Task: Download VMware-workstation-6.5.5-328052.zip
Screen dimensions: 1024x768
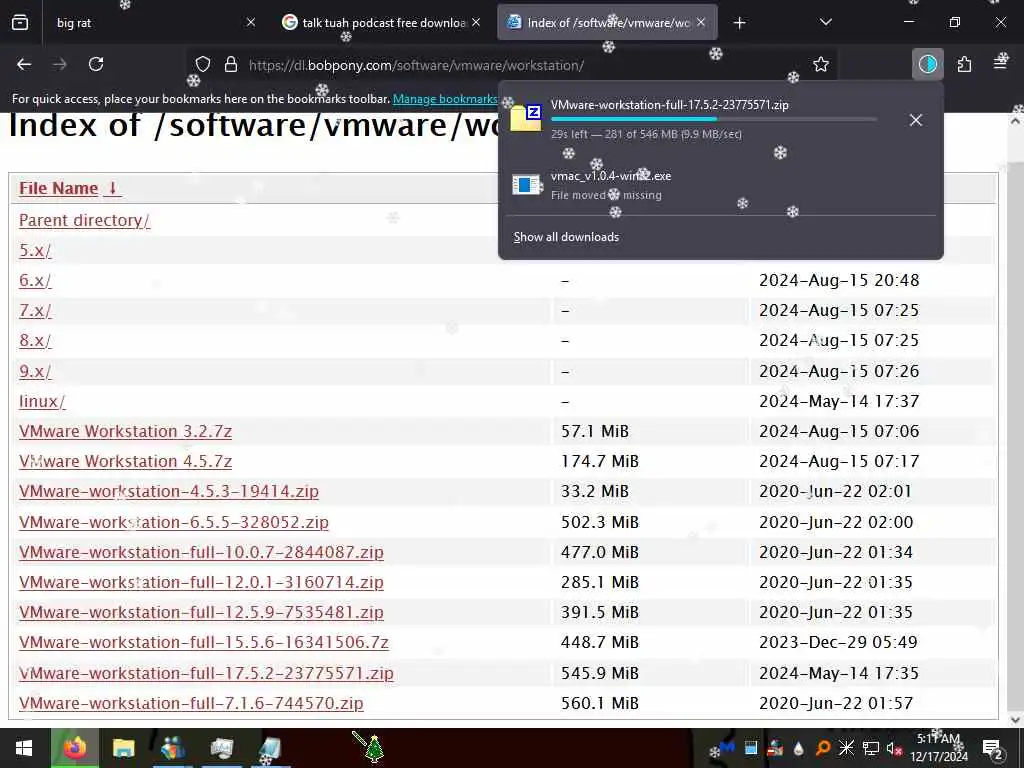Action: tap(174, 522)
